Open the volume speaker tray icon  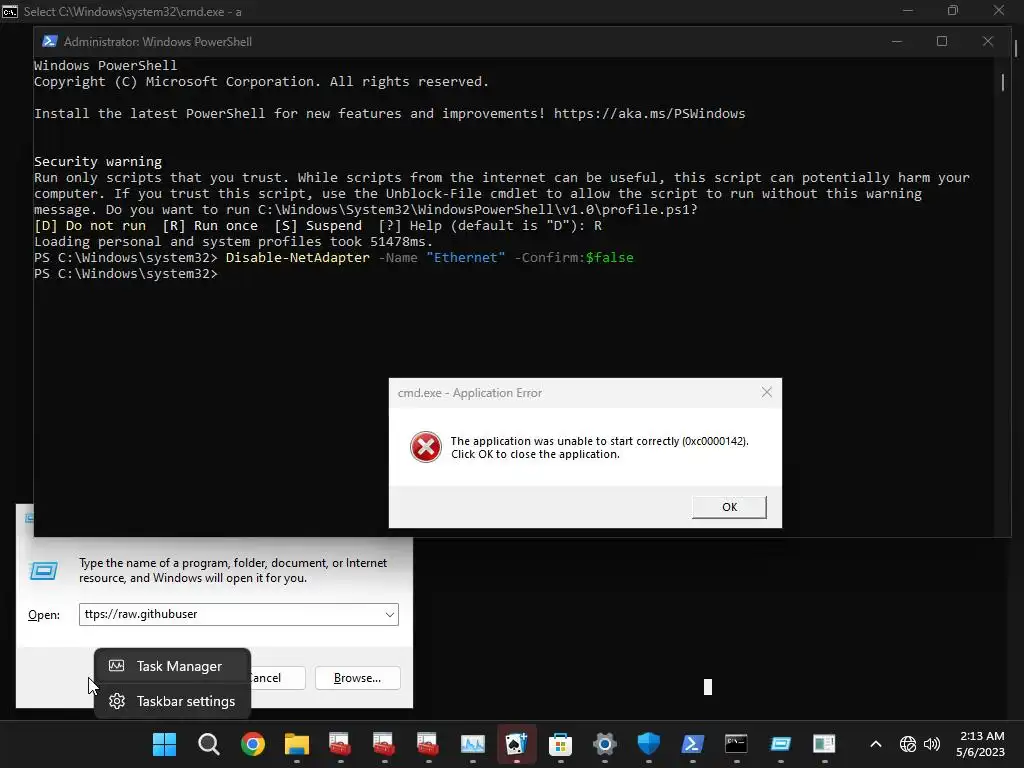[x=932, y=744]
